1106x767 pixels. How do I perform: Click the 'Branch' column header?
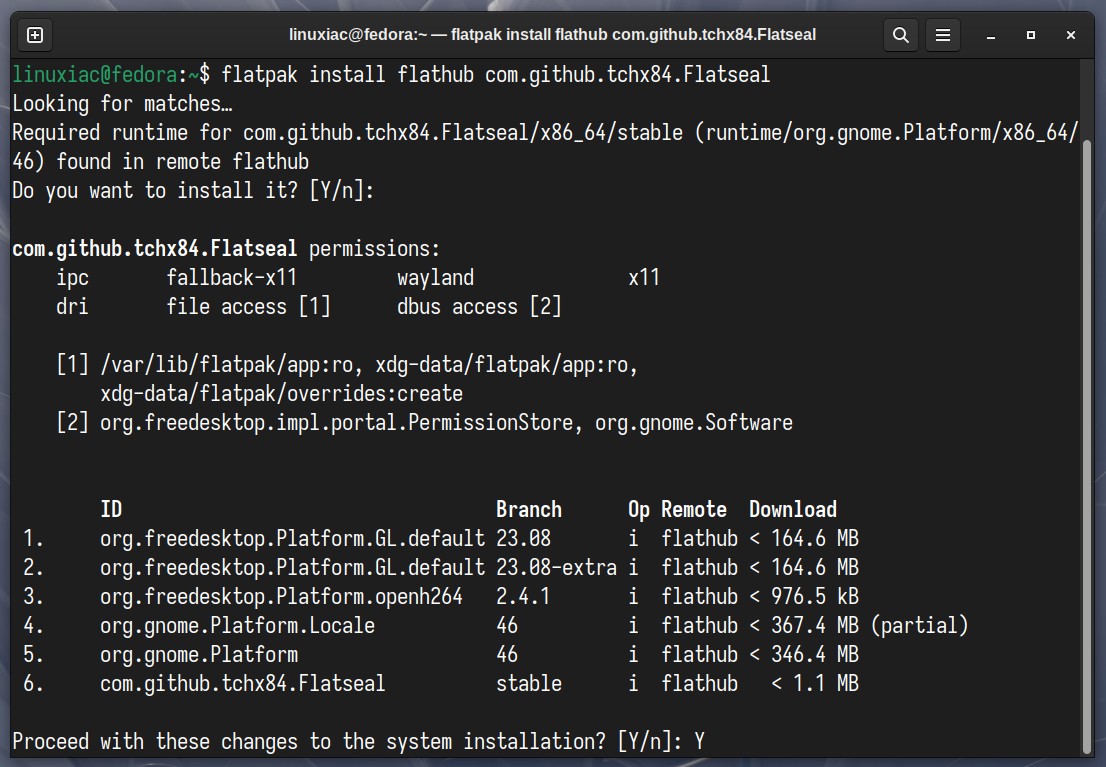click(x=528, y=509)
